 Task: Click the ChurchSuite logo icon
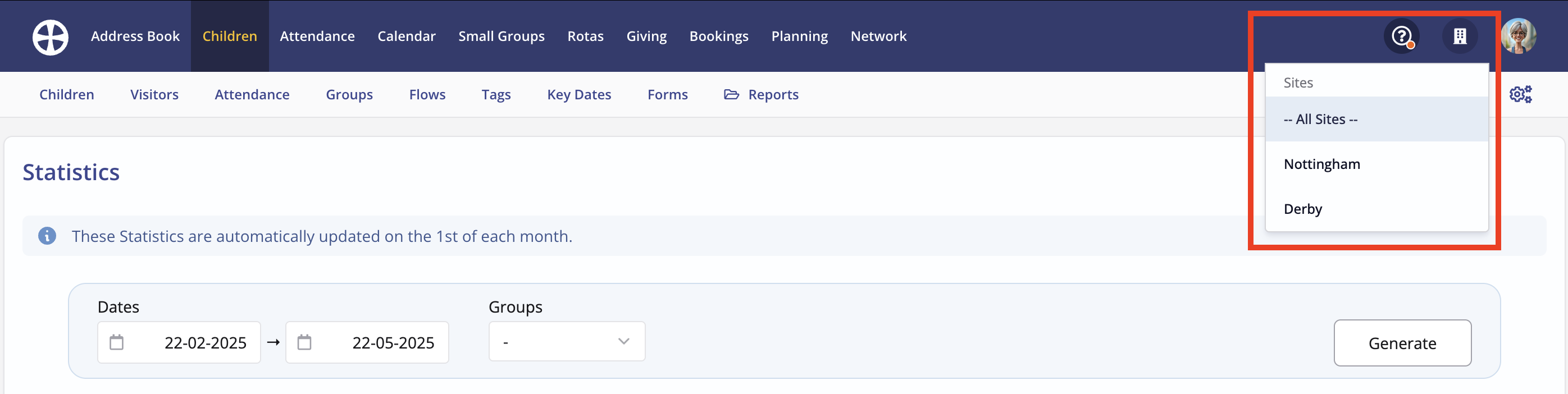tap(51, 36)
